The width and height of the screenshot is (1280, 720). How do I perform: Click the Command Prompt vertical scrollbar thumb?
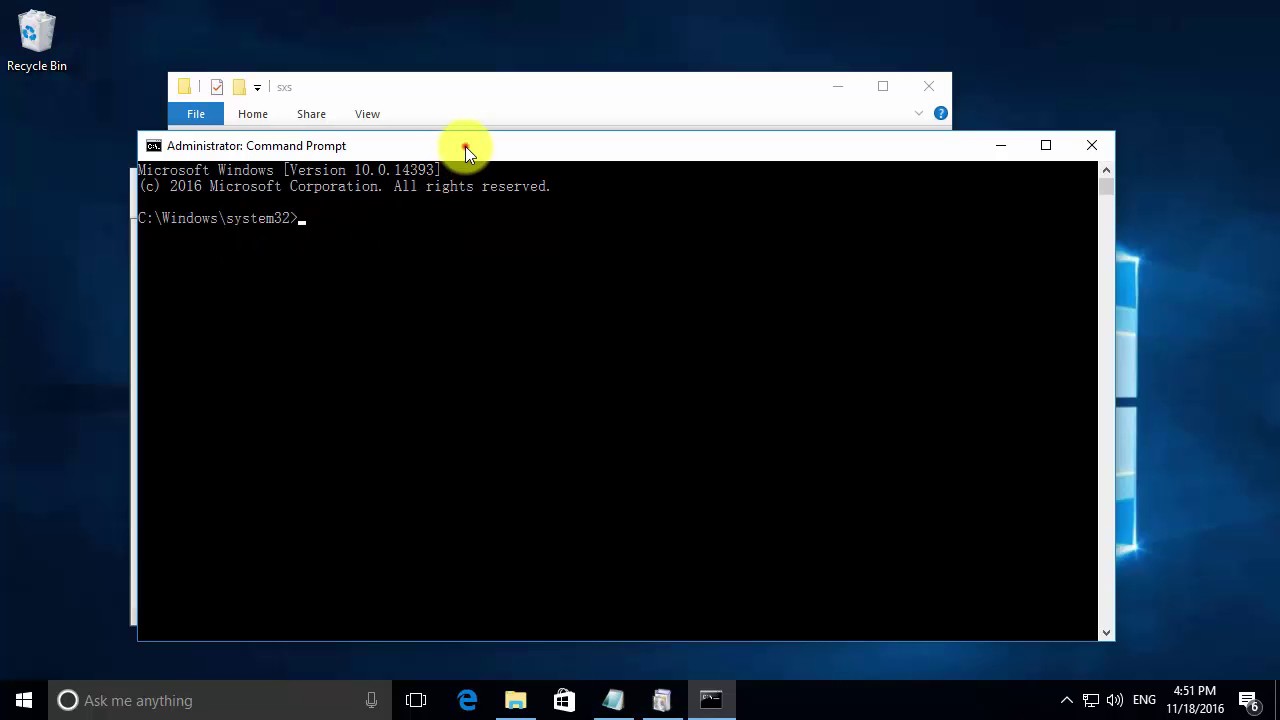[1106, 186]
